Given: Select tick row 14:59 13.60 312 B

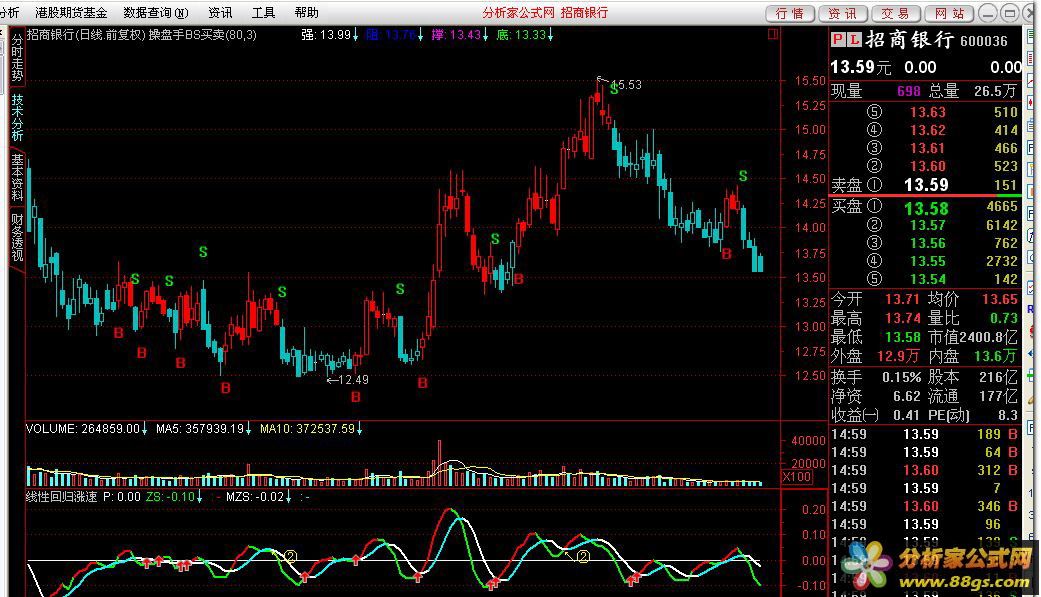Looking at the screenshot, I should (x=924, y=470).
